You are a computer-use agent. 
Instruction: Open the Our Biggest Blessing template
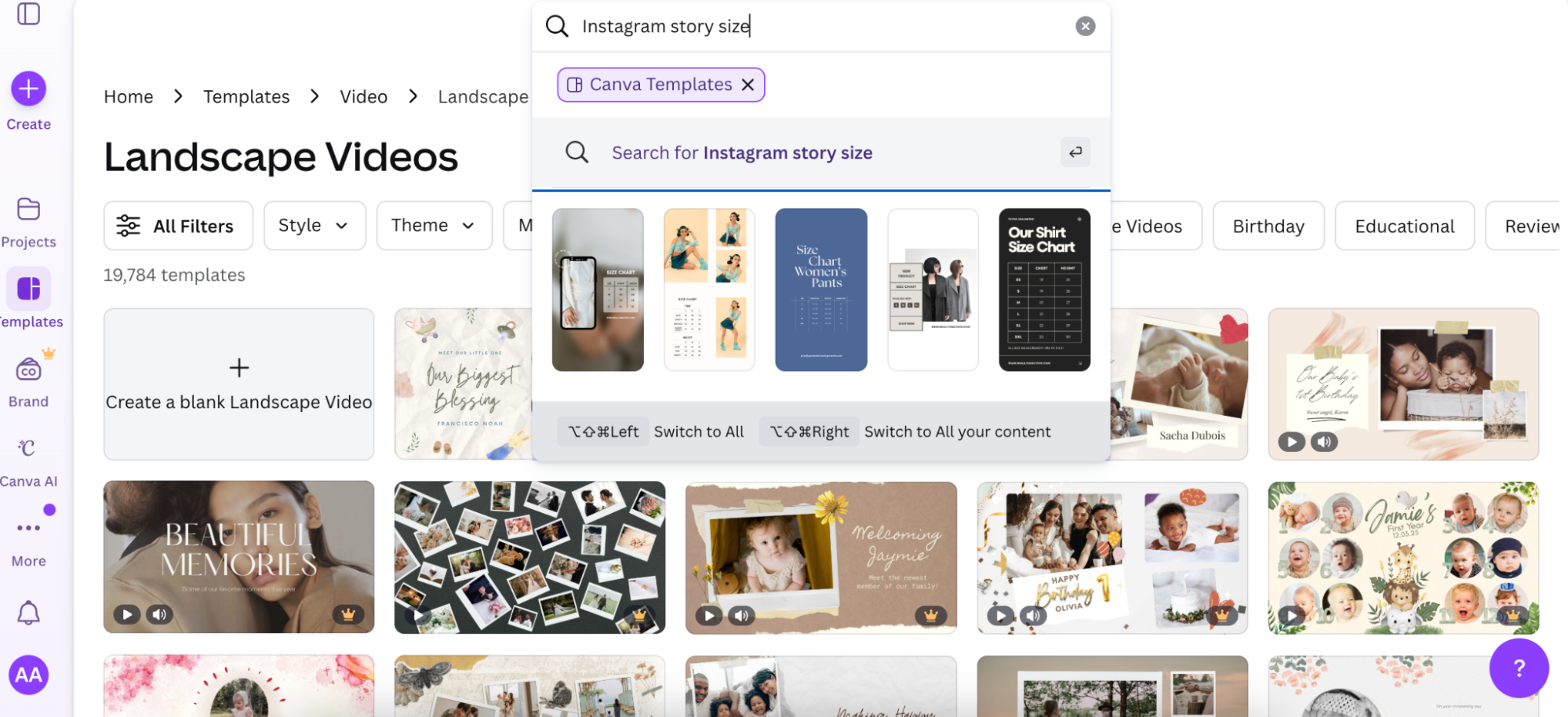coord(463,384)
